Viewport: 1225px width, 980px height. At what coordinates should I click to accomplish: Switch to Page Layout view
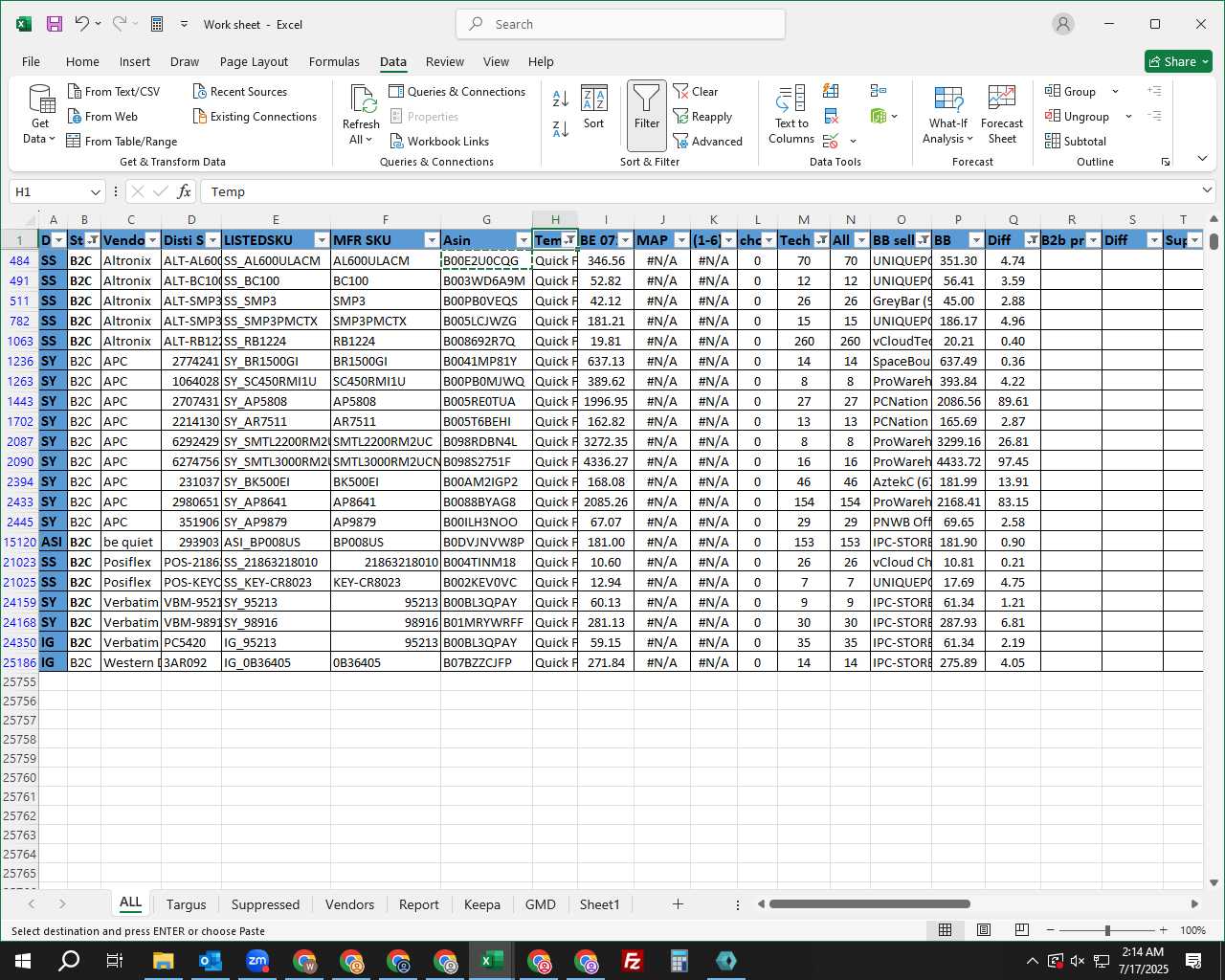(983, 930)
